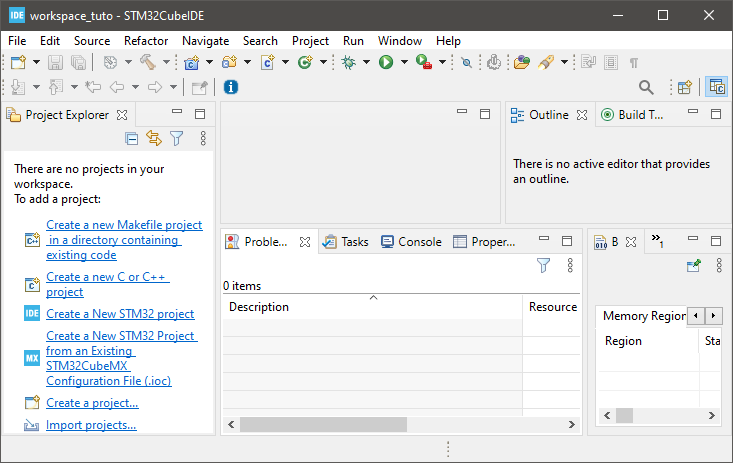The height and width of the screenshot is (463, 733).
Task: Open the dropdown beside the pen search icon
Action: point(564,62)
